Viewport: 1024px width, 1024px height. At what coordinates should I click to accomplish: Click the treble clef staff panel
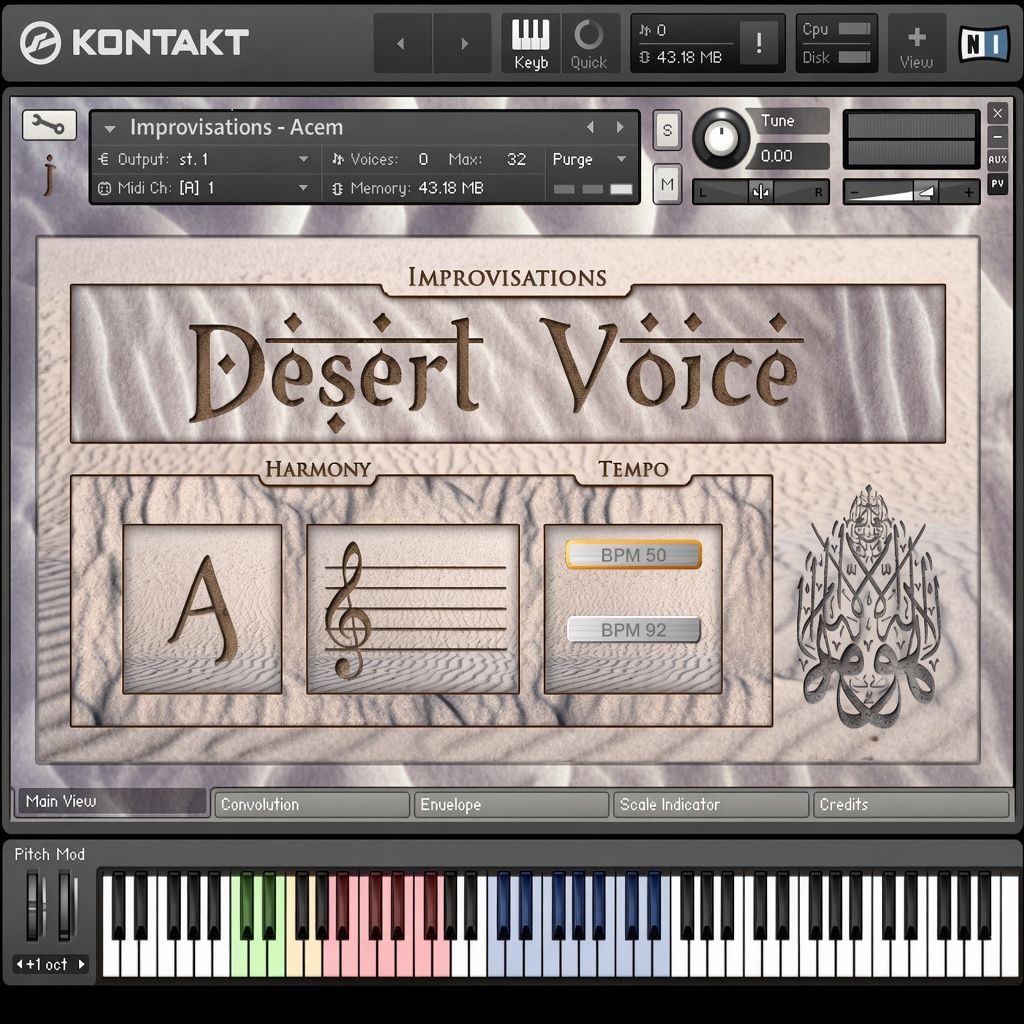413,608
